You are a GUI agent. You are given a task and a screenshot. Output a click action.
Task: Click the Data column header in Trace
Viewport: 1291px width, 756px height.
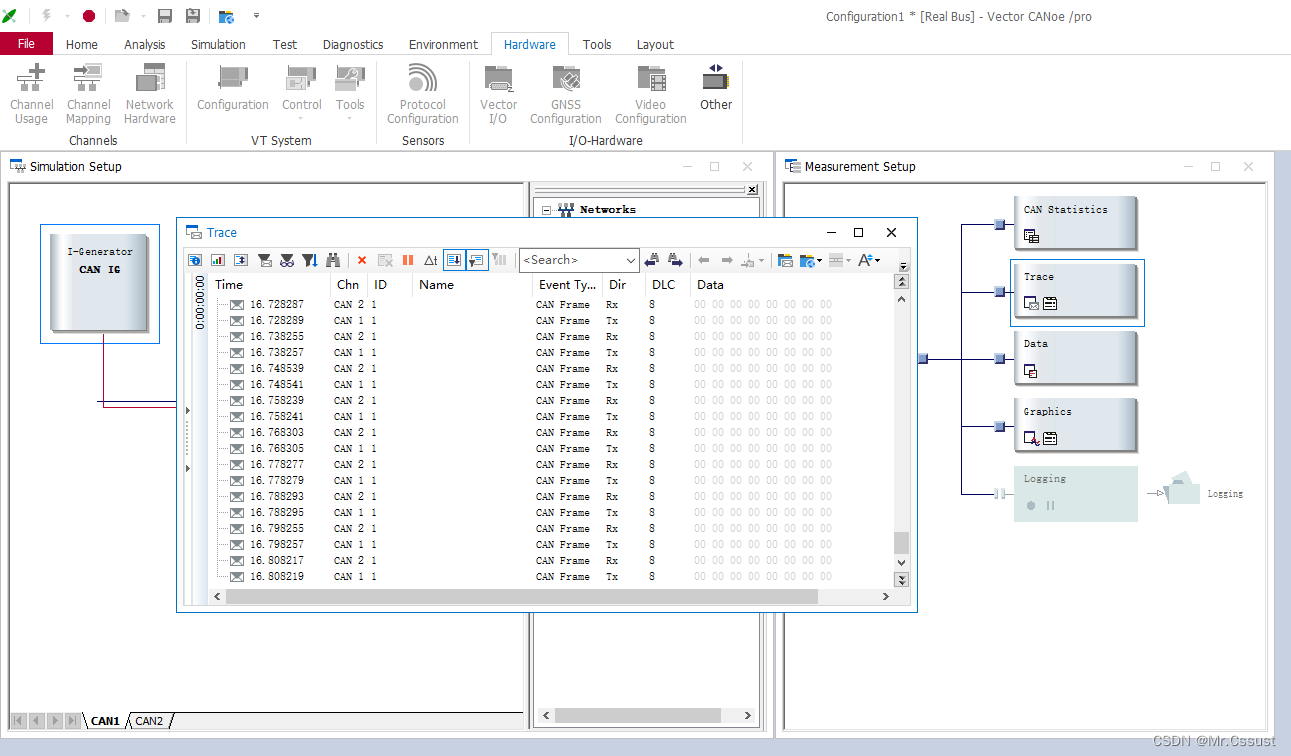click(x=790, y=285)
